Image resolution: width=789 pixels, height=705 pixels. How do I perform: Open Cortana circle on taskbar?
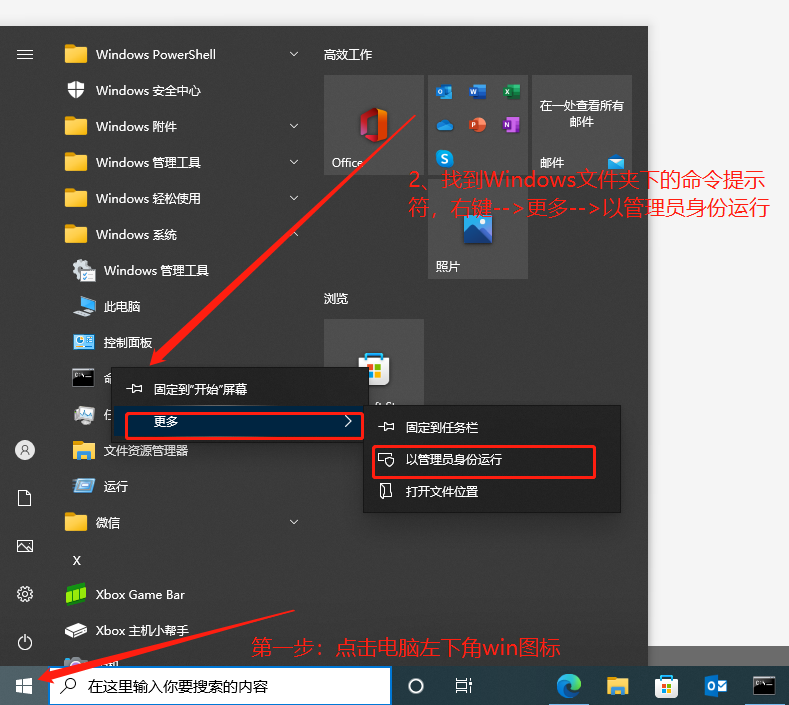(416, 686)
